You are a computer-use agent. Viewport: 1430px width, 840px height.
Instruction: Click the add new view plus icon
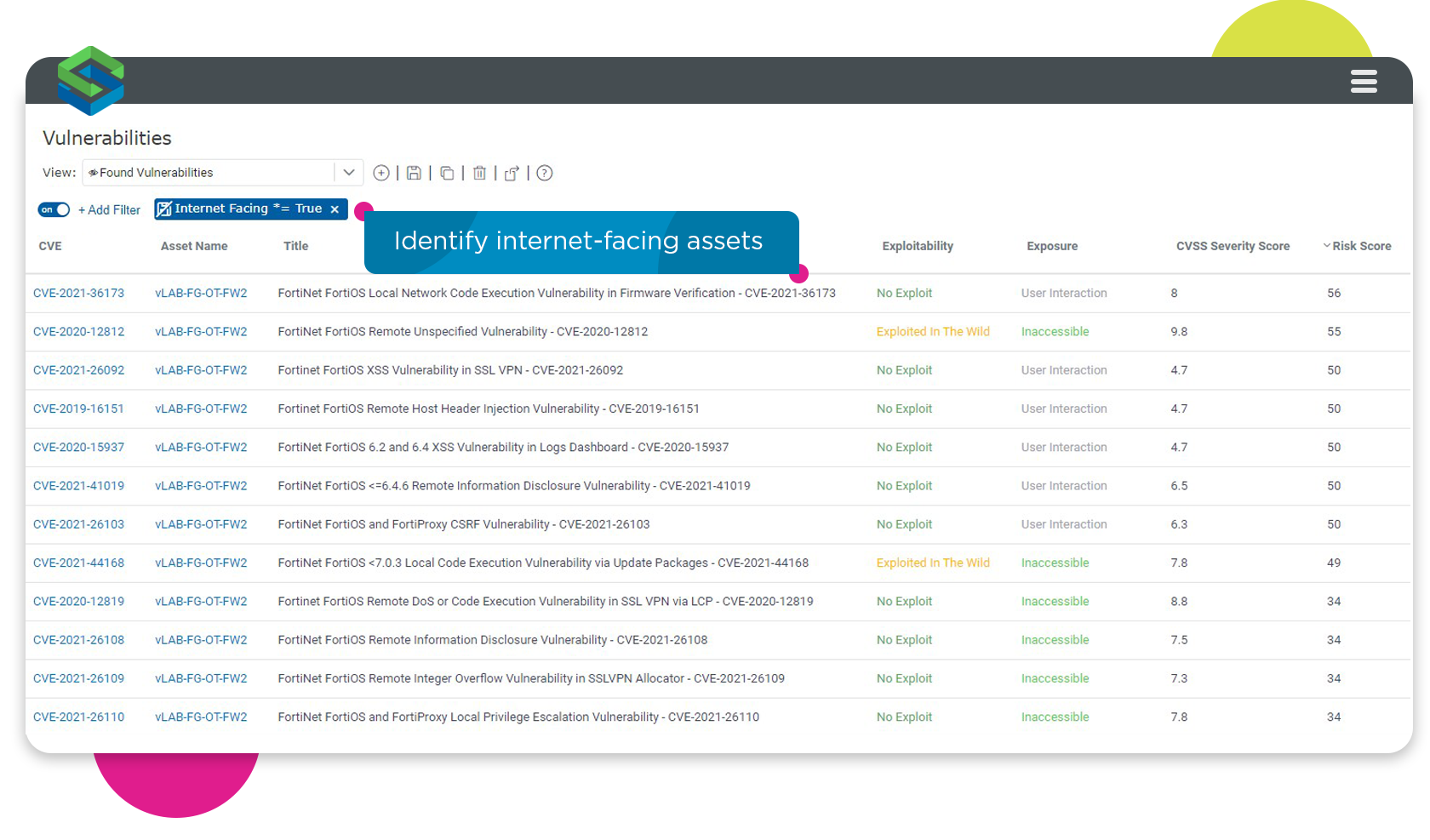point(381,173)
